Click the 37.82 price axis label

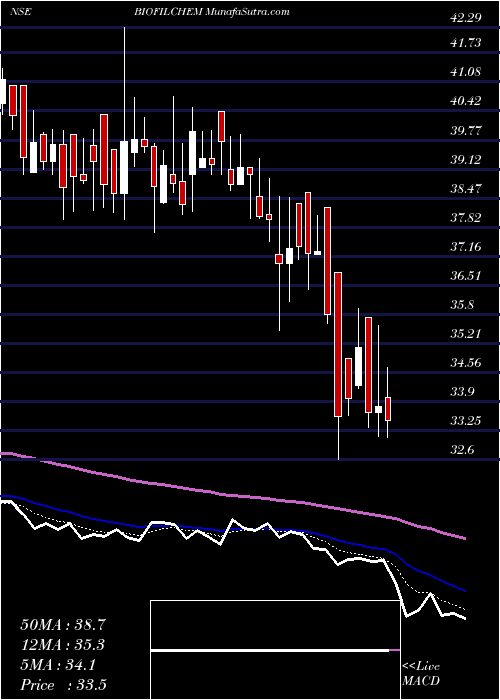point(466,218)
